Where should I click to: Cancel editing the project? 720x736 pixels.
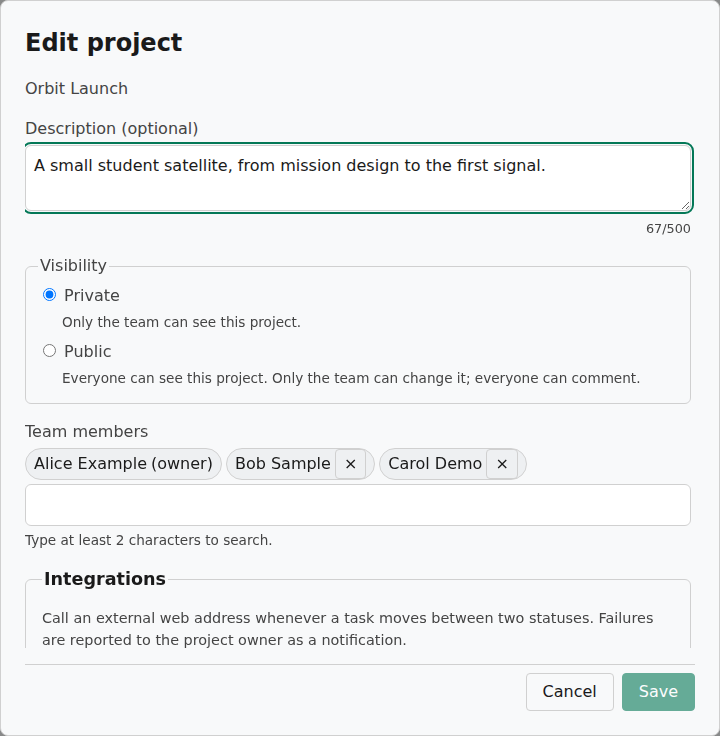(x=569, y=691)
